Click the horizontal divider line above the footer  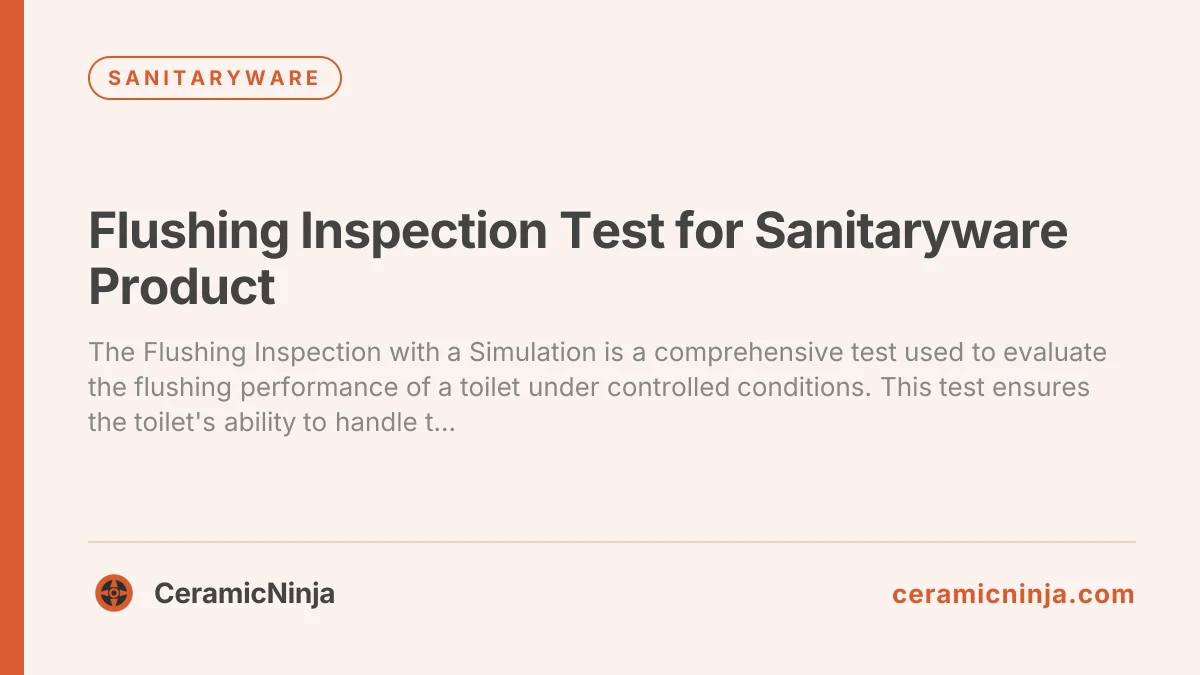pyautogui.click(x=612, y=542)
